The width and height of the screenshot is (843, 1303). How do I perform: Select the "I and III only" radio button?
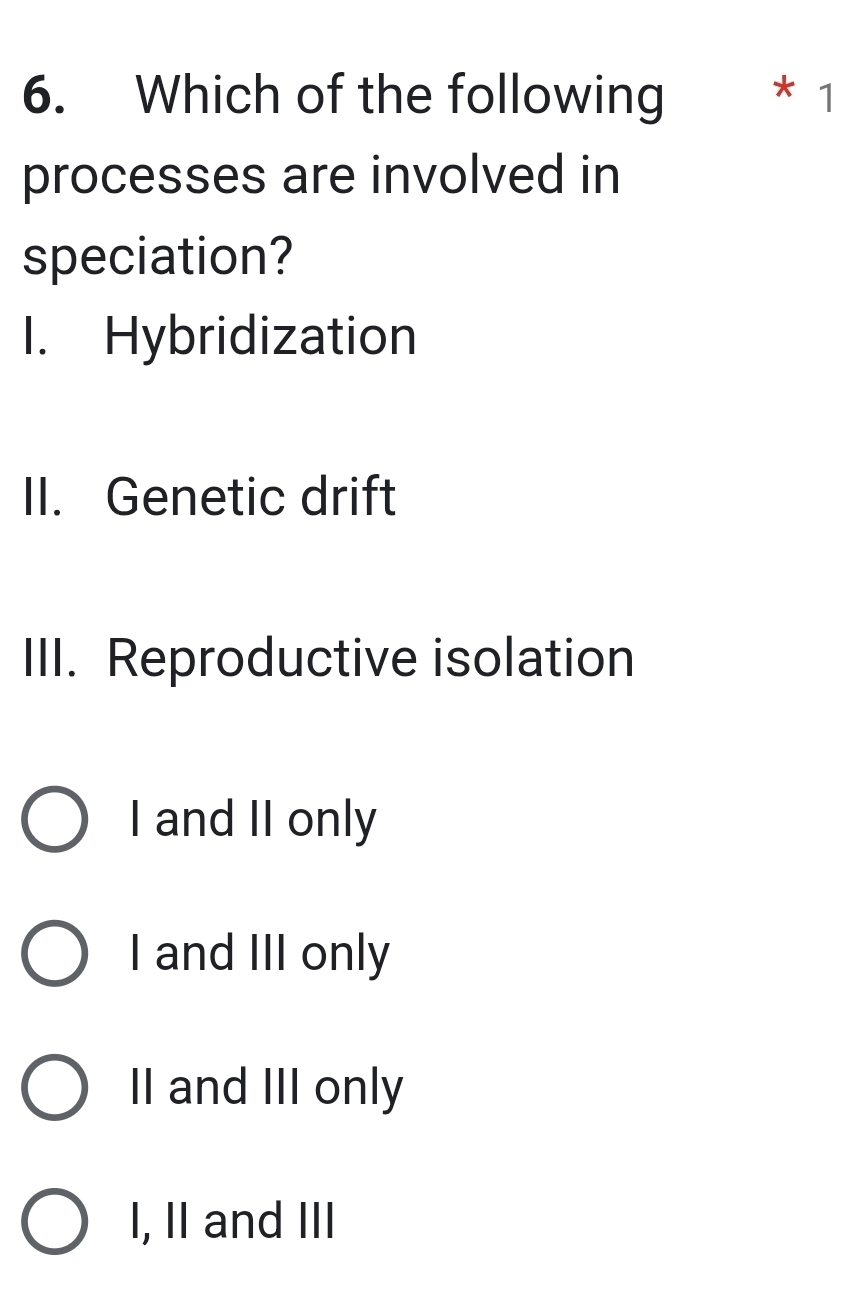(55, 954)
